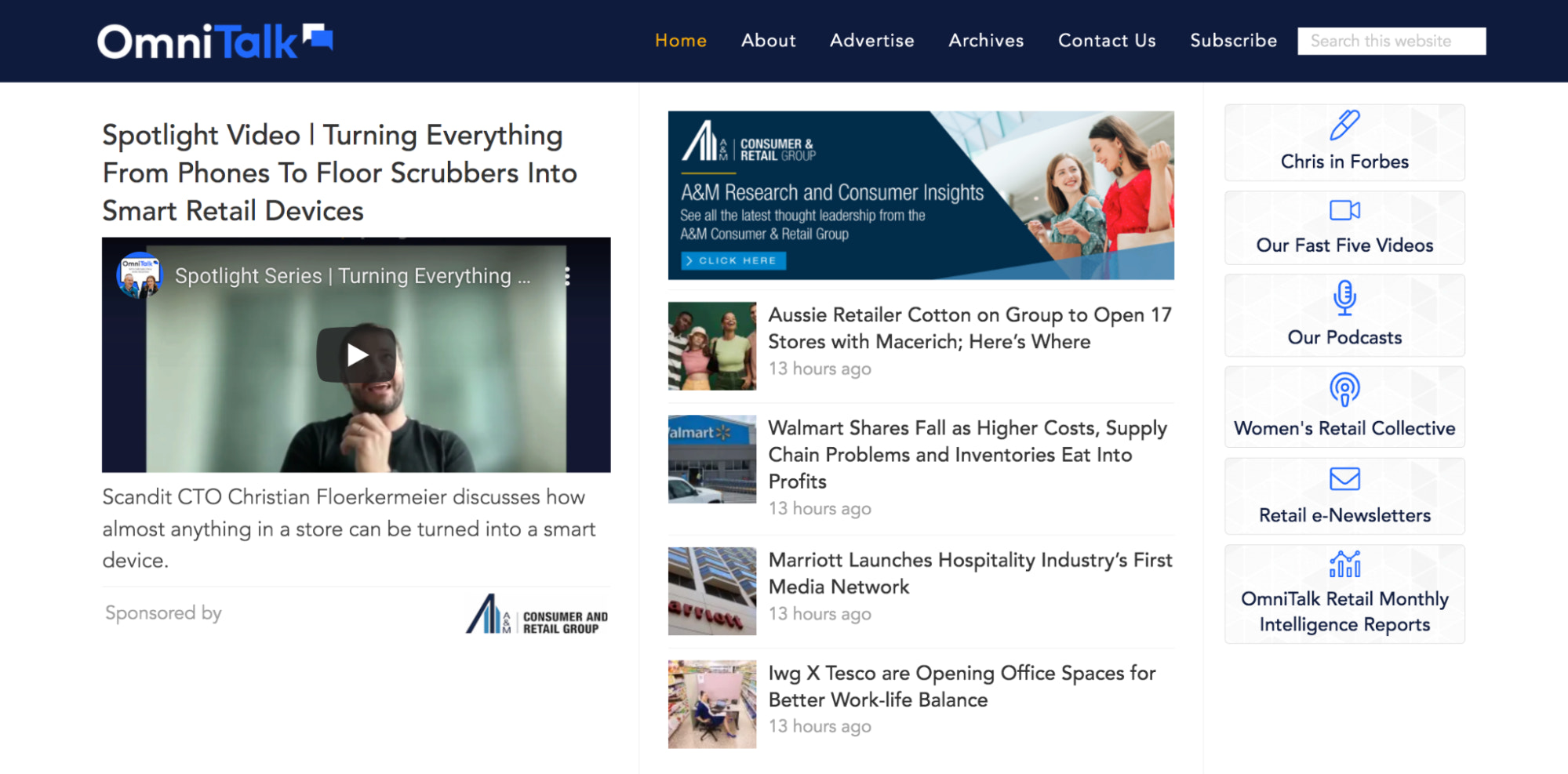
Task: Click the Subscribe link in navigation
Action: tap(1233, 41)
